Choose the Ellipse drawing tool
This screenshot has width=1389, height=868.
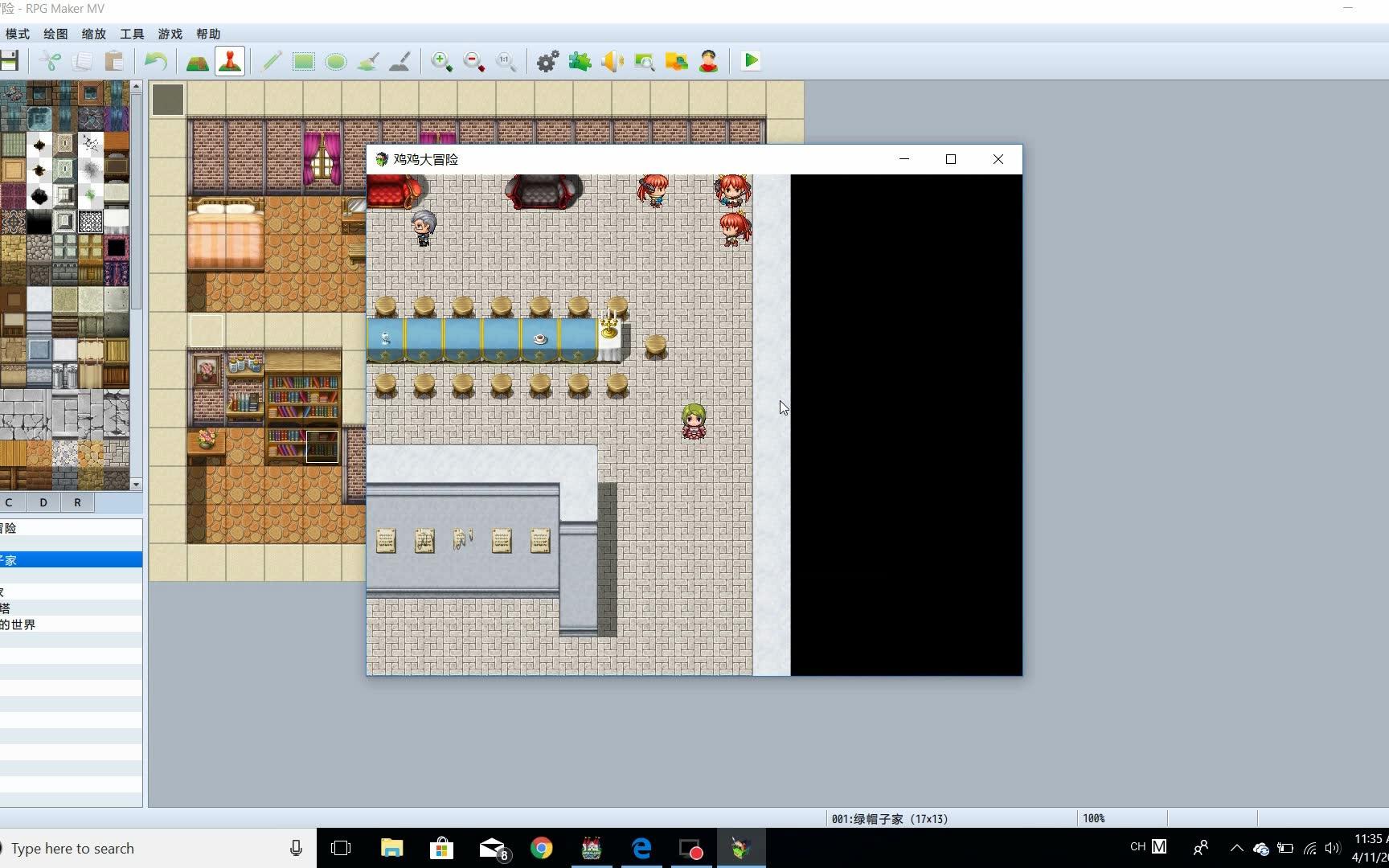[x=336, y=61]
